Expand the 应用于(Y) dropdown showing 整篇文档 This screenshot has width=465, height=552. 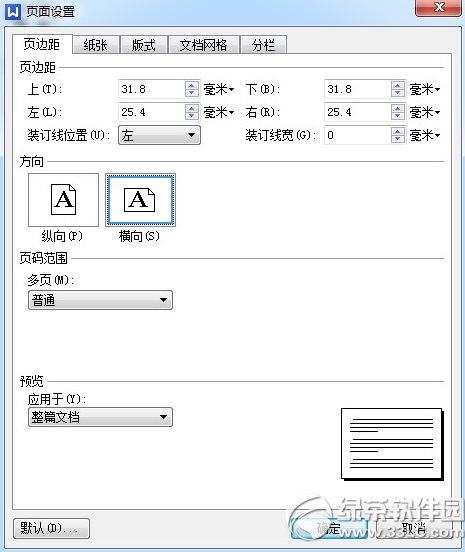pos(100,417)
